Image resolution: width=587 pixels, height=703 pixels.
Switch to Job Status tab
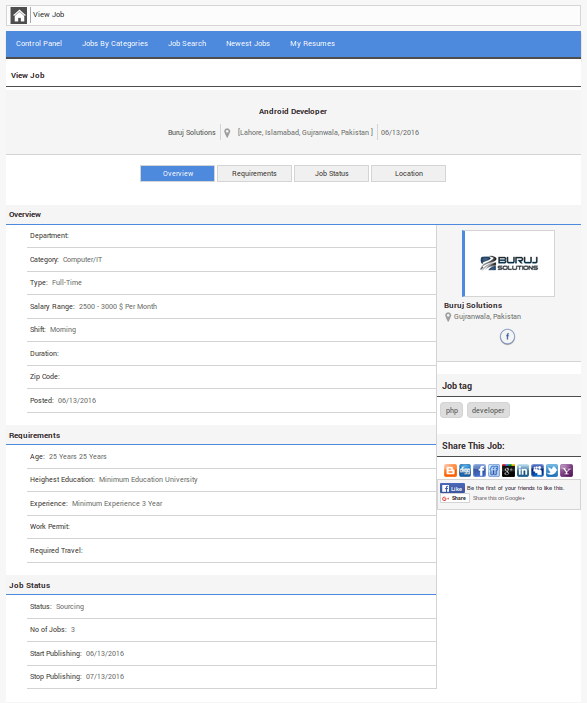[x=331, y=174]
